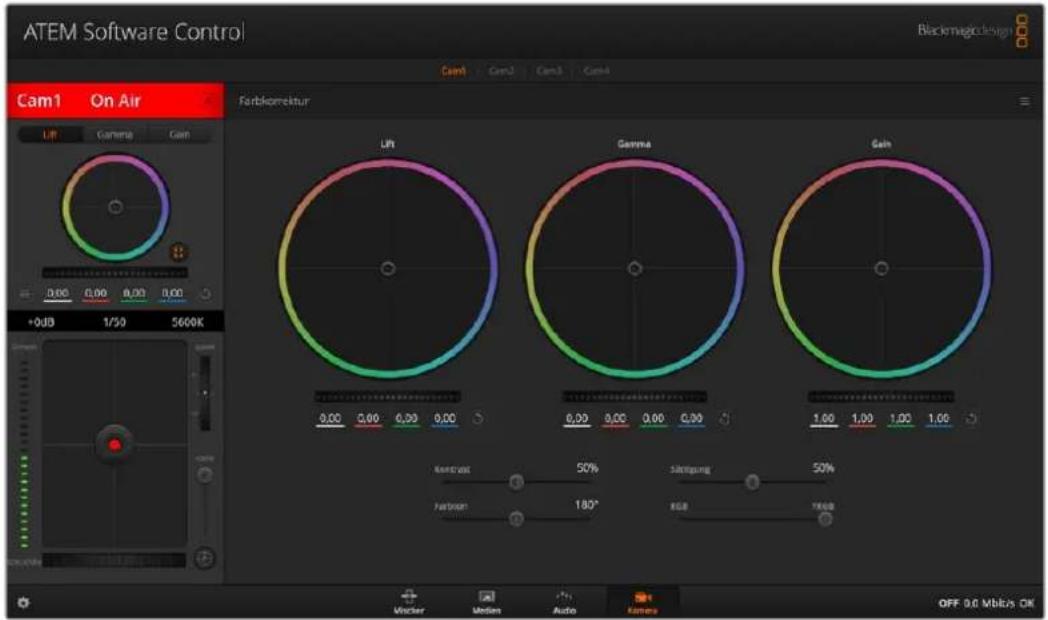Click the large Gamma master wheel strip

[634, 397]
